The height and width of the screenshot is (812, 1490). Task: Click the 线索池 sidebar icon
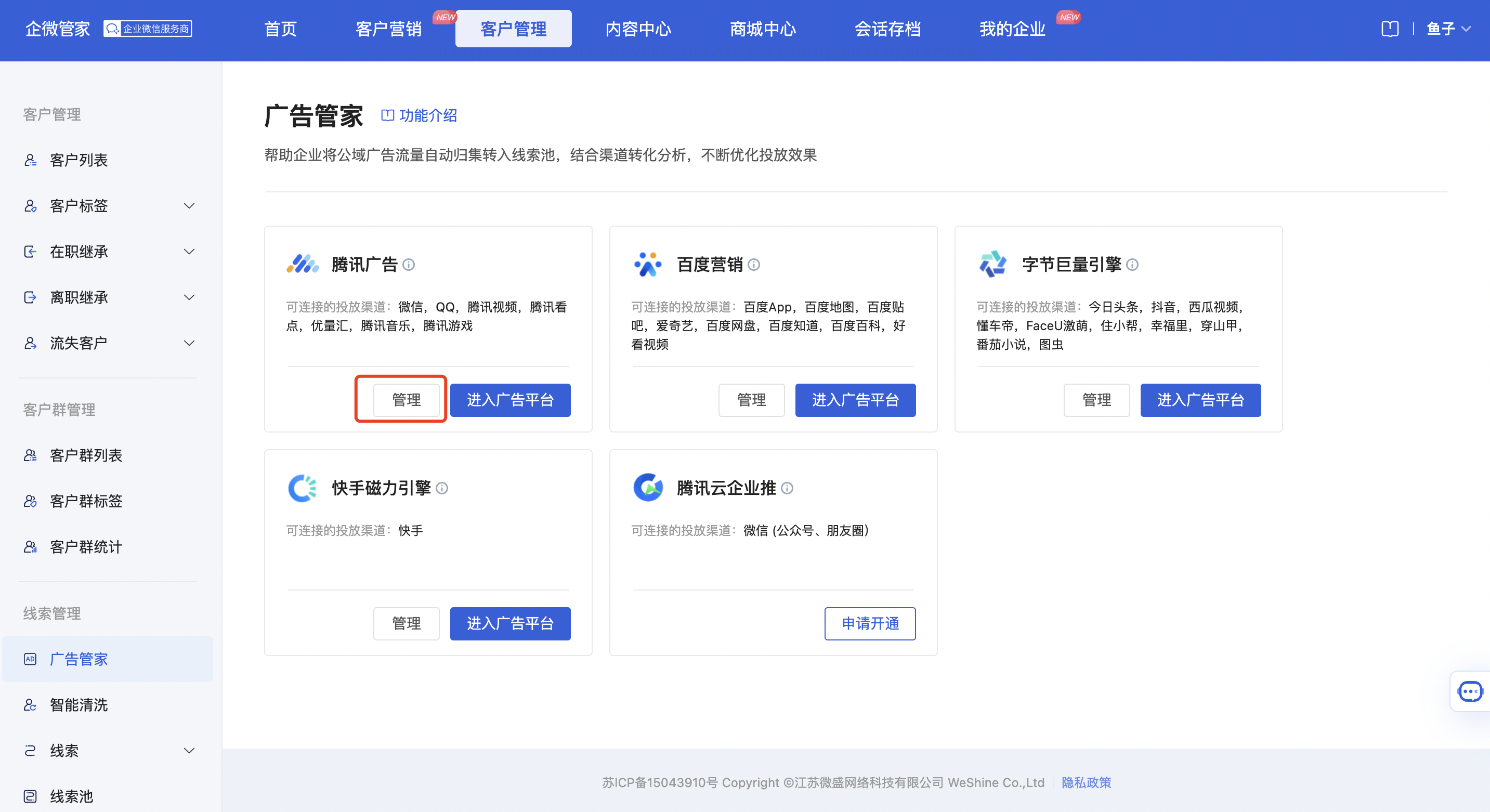30,796
